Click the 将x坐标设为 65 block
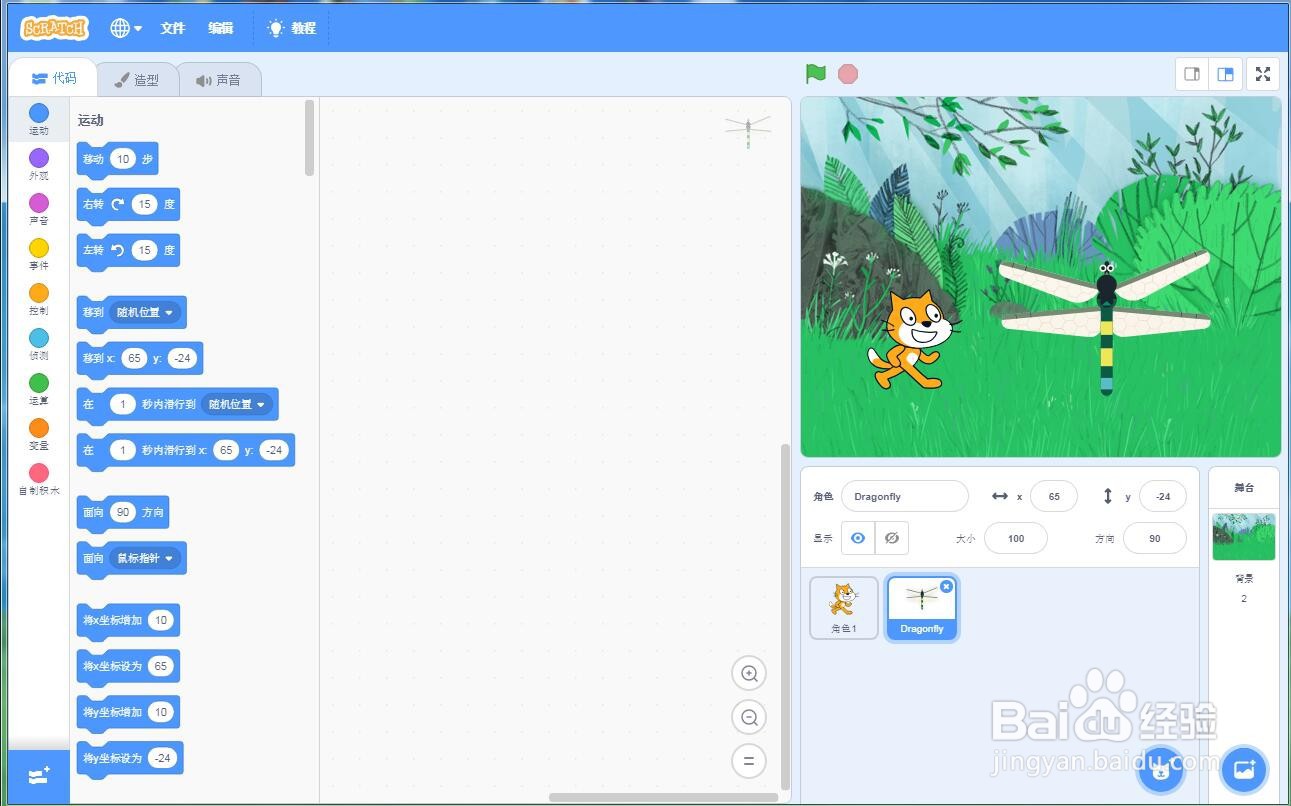Image resolution: width=1291 pixels, height=806 pixels. [x=128, y=666]
